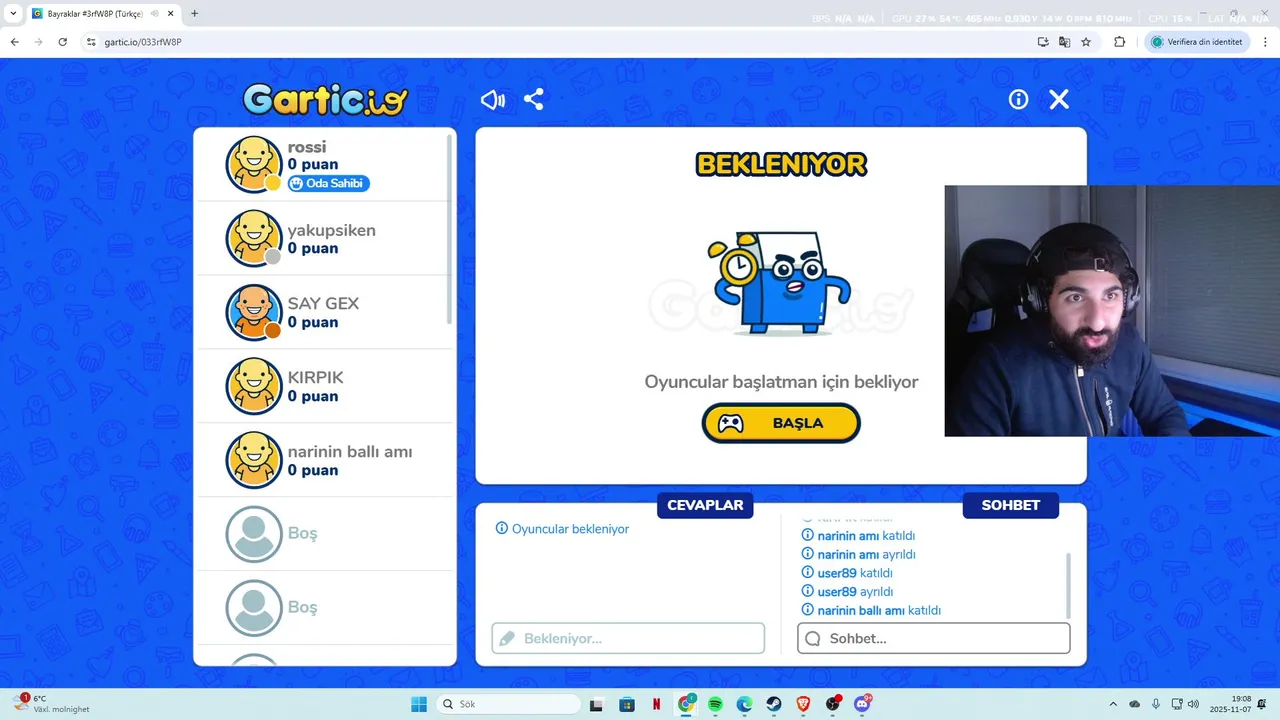1280x720 pixels.
Task: Click the "user89 katıldı" chat message
Action: [x=847, y=573]
